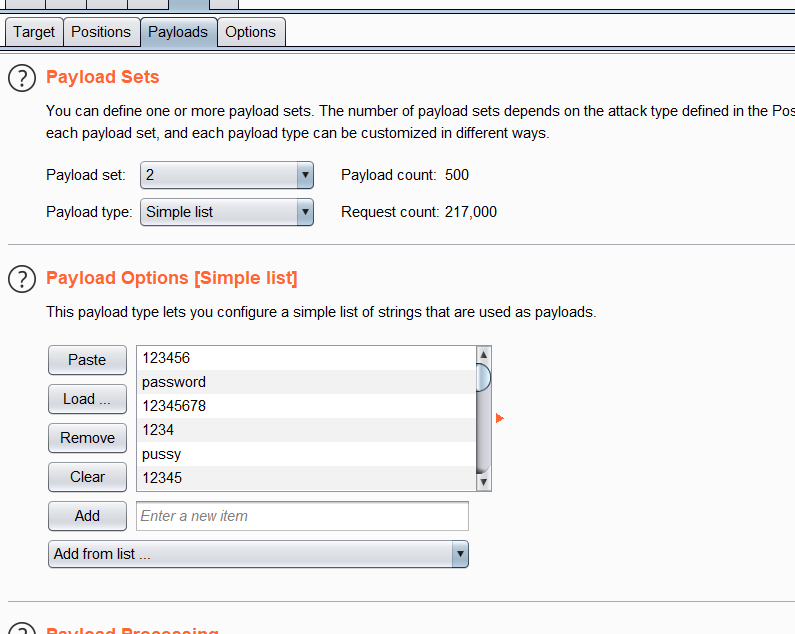The width and height of the screenshot is (795, 634).
Task: Focus the Enter a new item field
Action: (302, 516)
